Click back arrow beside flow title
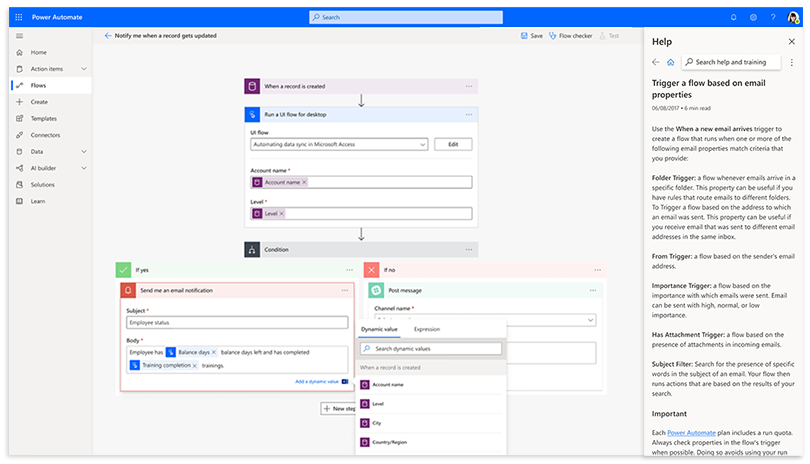Viewport: 810px width, 464px height. point(108,35)
